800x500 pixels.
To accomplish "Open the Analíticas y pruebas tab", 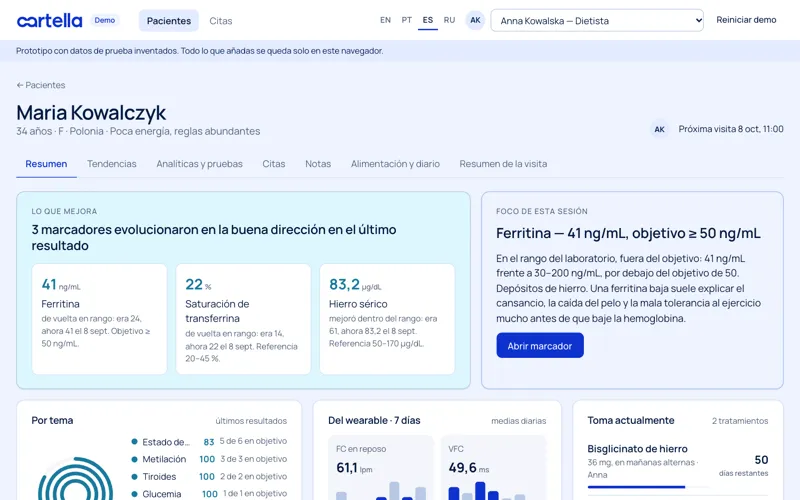I will coord(199,164).
